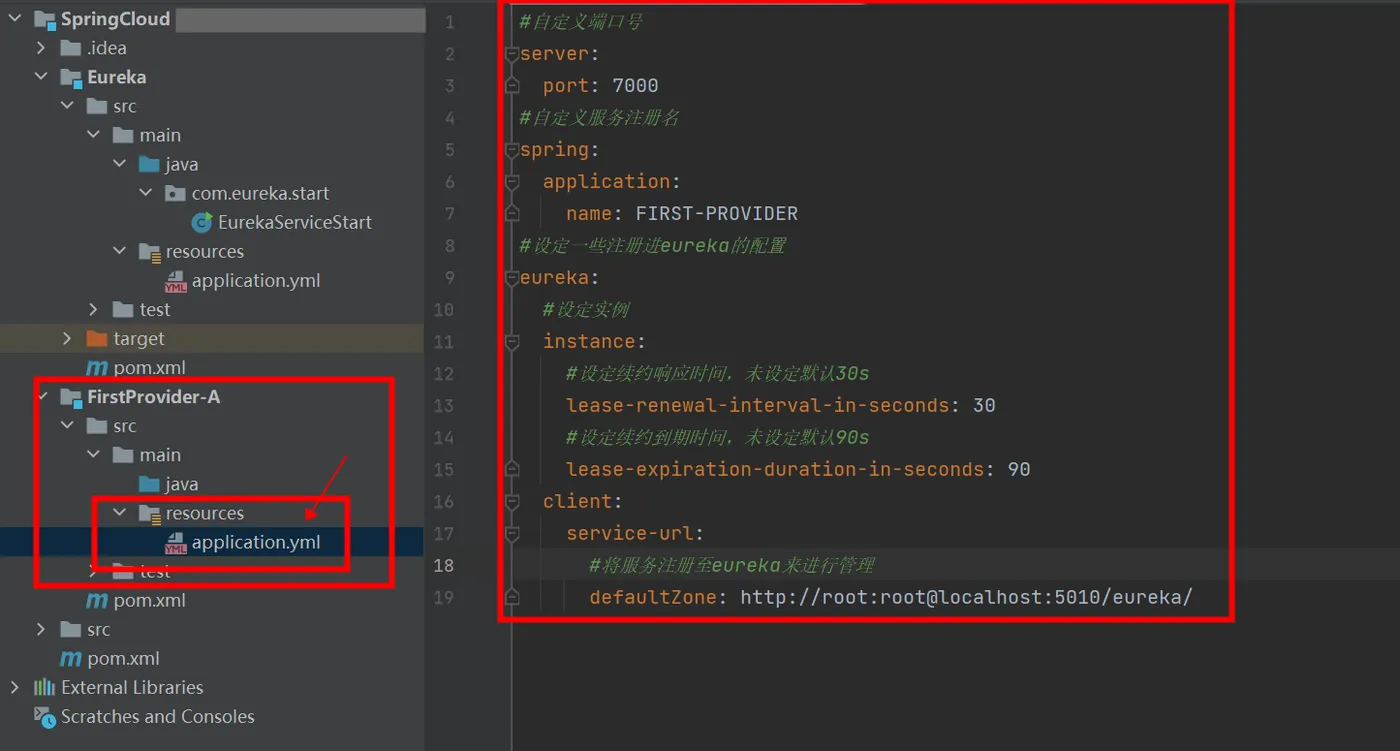The width and height of the screenshot is (1400, 751).
Task: Click the Maven icon of Eureka's pom.xml
Action: pyautogui.click(x=97, y=368)
